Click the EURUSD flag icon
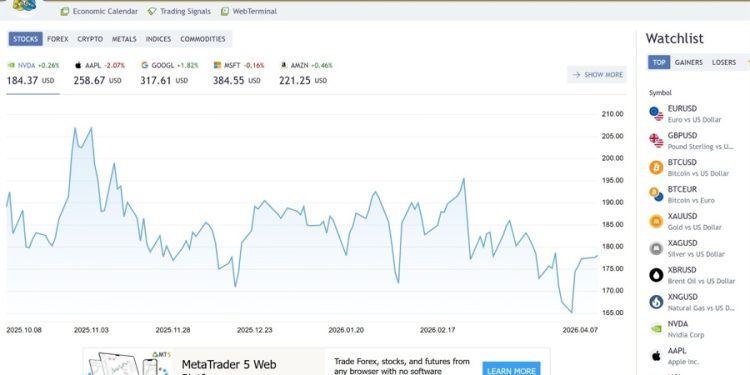 click(x=656, y=114)
